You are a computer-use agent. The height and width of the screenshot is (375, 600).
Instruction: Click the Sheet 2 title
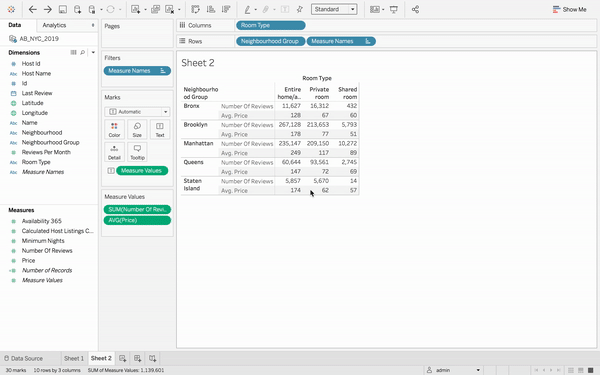coord(198,63)
